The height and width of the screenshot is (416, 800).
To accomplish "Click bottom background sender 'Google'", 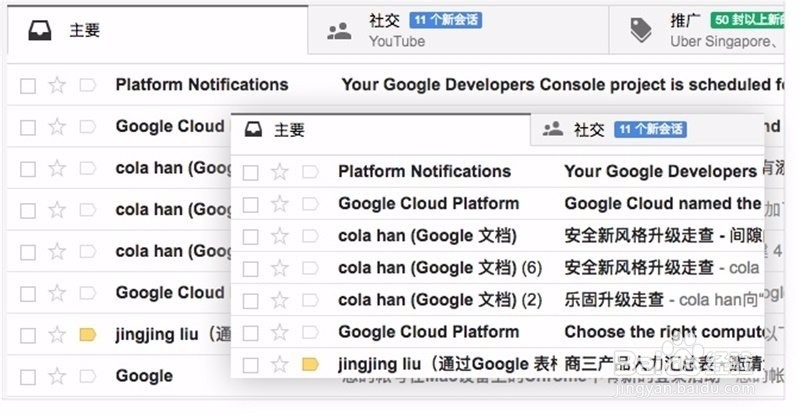I will click(144, 376).
